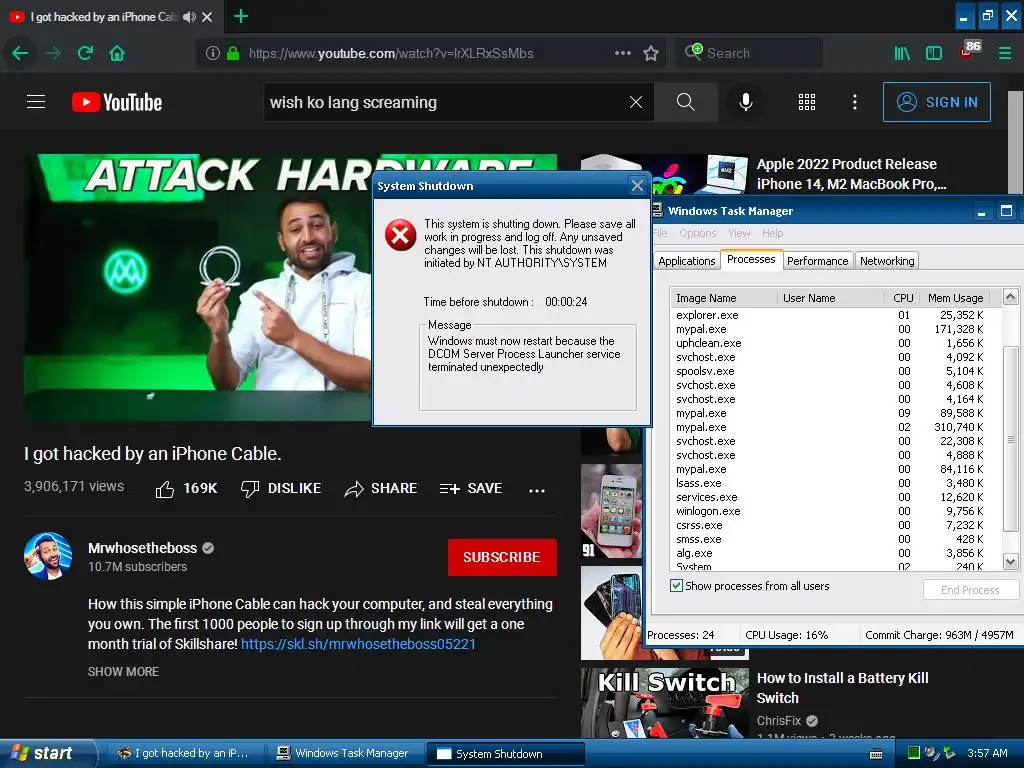
Task: Switch to Windows Task Manager taskbar button
Action: 345,753
